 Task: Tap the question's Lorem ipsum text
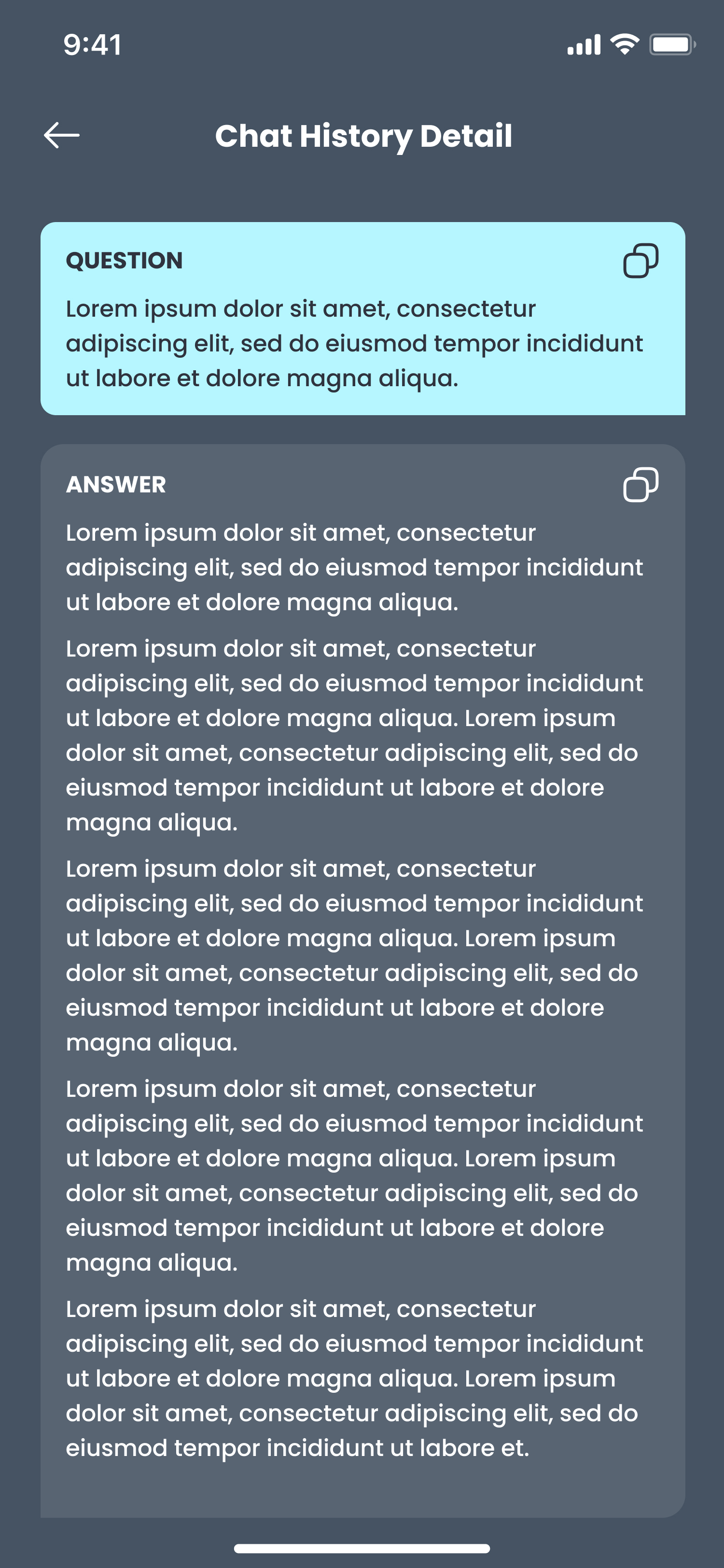pos(354,343)
